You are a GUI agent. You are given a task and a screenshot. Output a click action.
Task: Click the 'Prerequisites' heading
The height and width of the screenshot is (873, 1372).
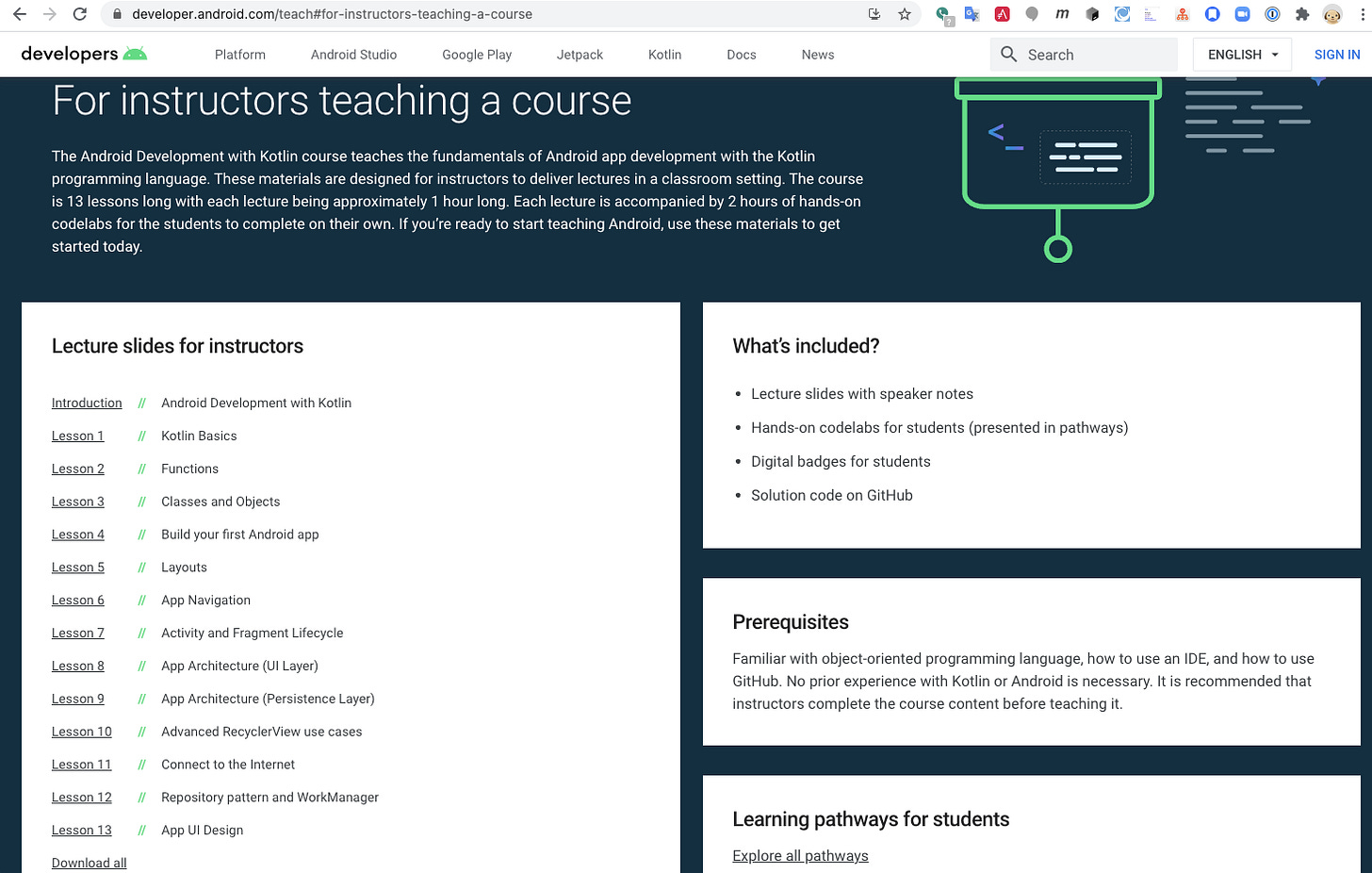(x=791, y=622)
